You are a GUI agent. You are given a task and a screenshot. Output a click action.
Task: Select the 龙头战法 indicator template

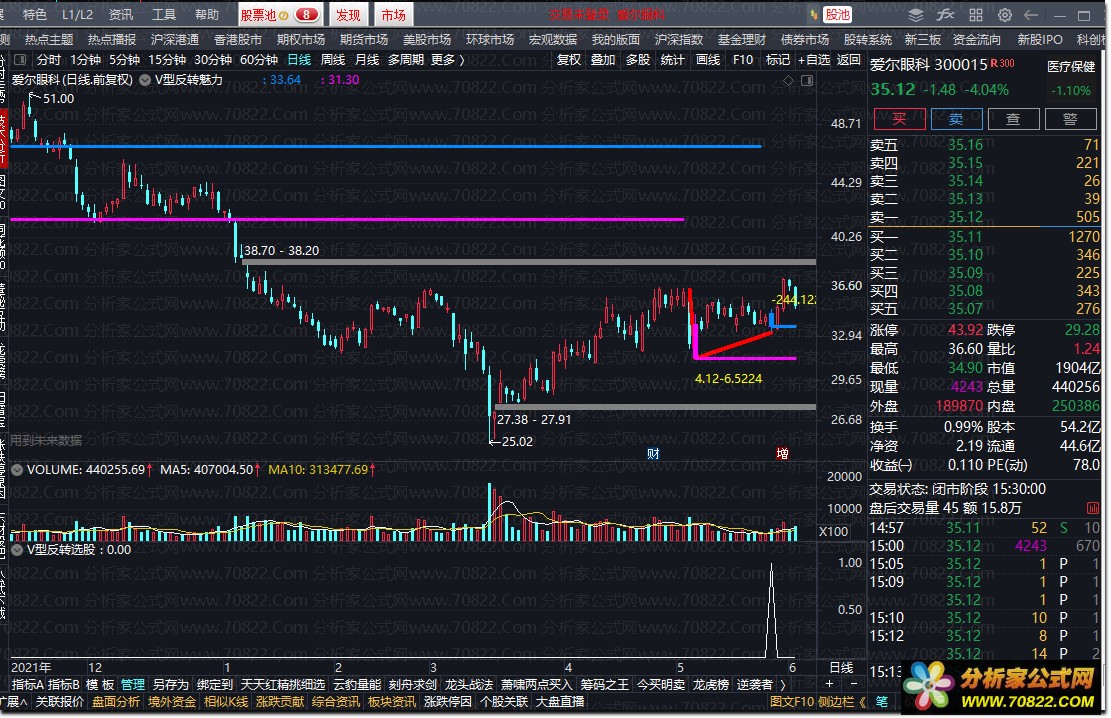pos(468,685)
